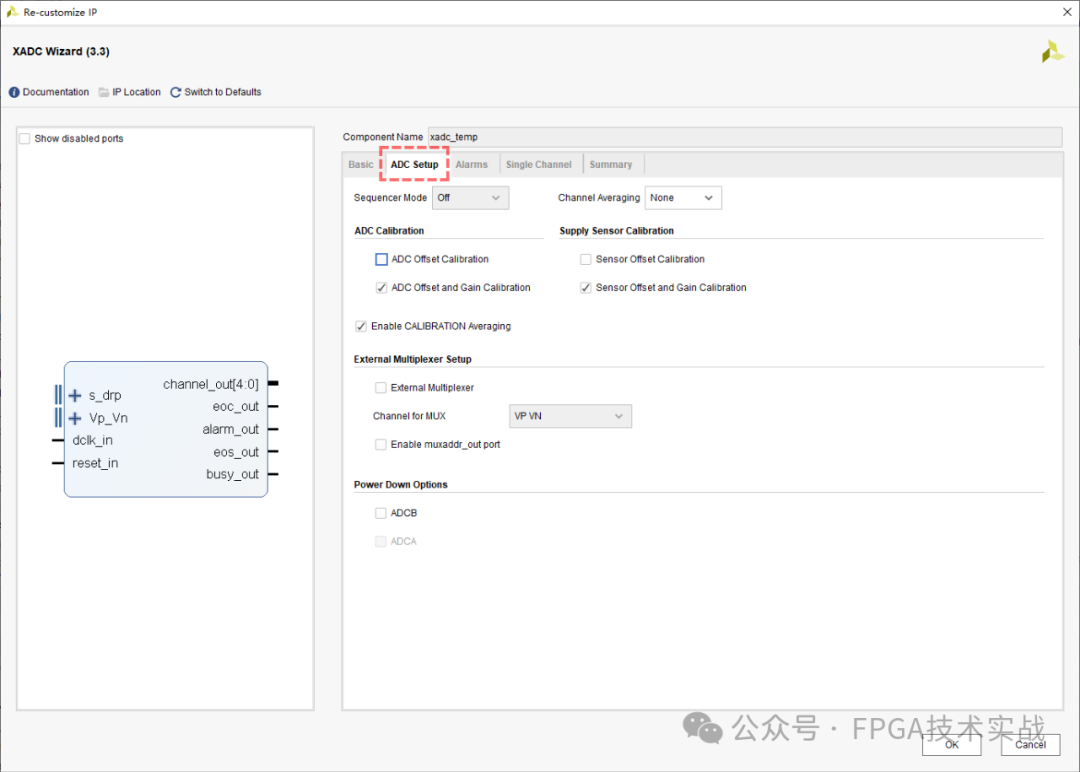Expand the s_drp port plus icon
This screenshot has height=772, width=1080.
pyautogui.click(x=75, y=395)
